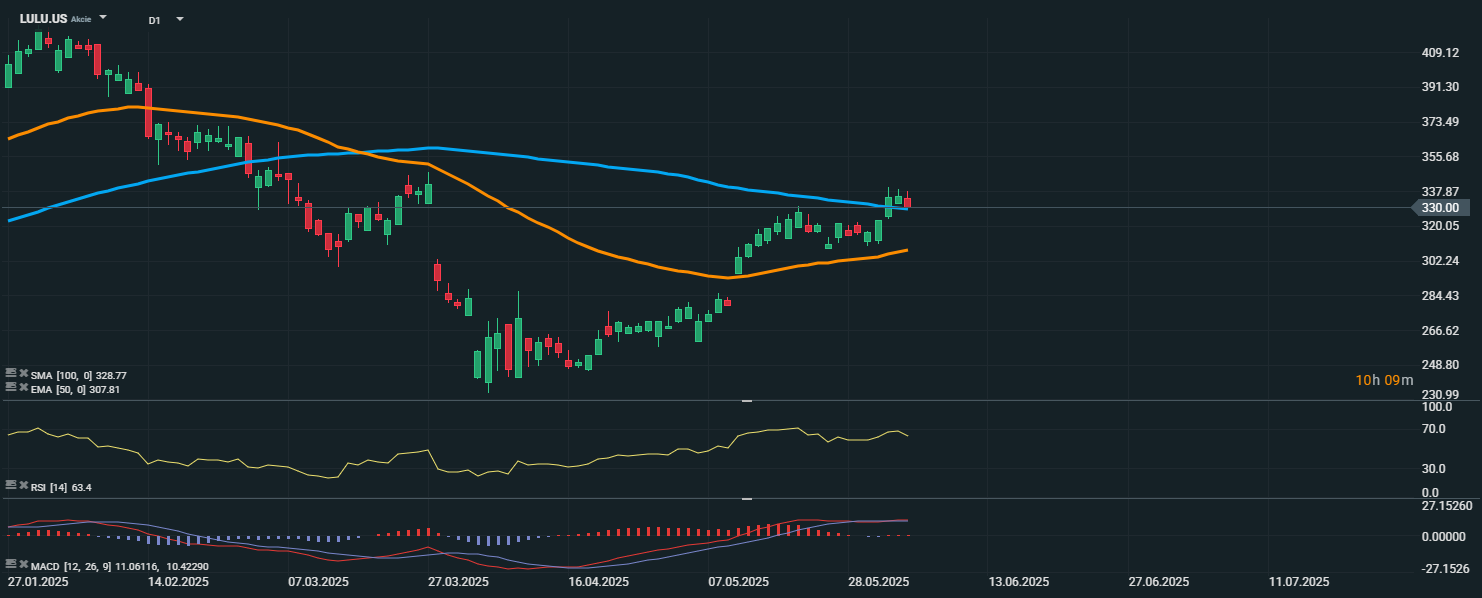The image size is (1482, 598).
Task: Click the D1 interval label
Action: pyautogui.click(x=154, y=20)
